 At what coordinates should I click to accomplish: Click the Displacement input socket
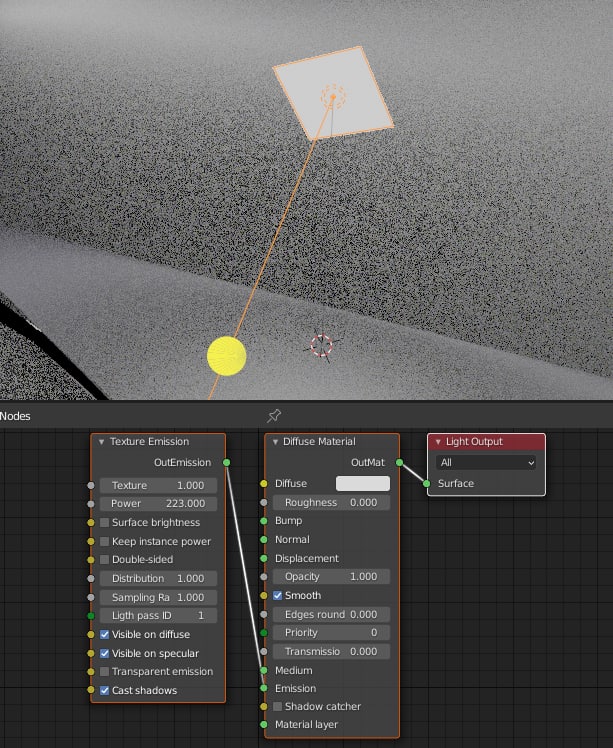(x=264, y=558)
